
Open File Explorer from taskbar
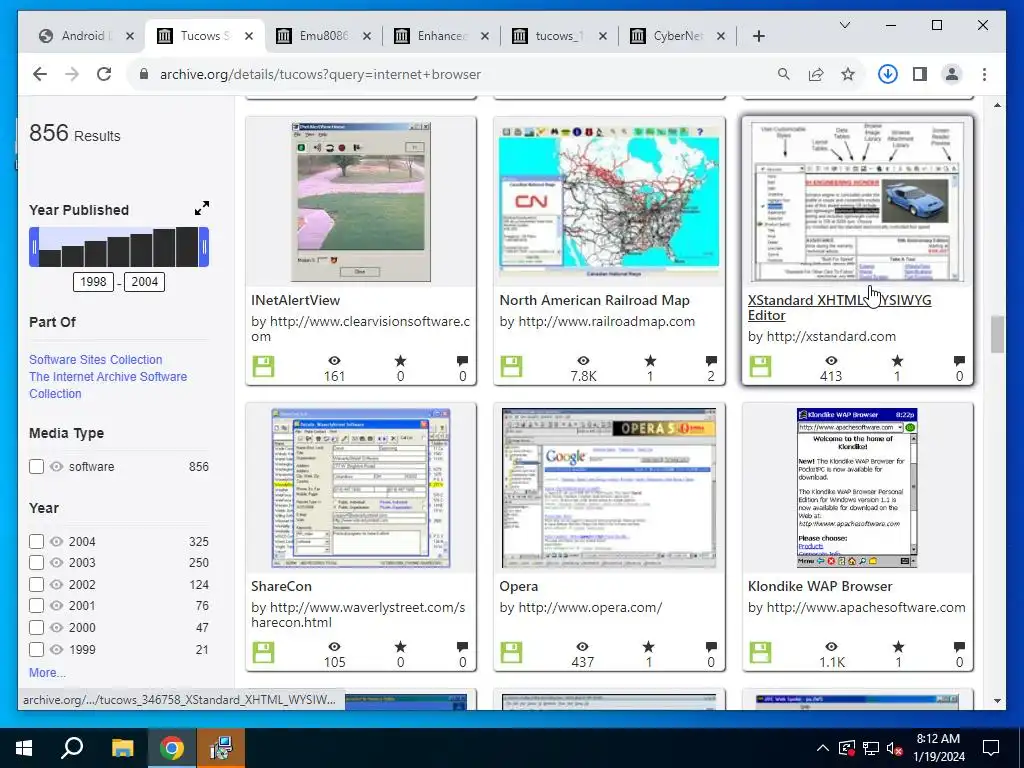click(122, 748)
